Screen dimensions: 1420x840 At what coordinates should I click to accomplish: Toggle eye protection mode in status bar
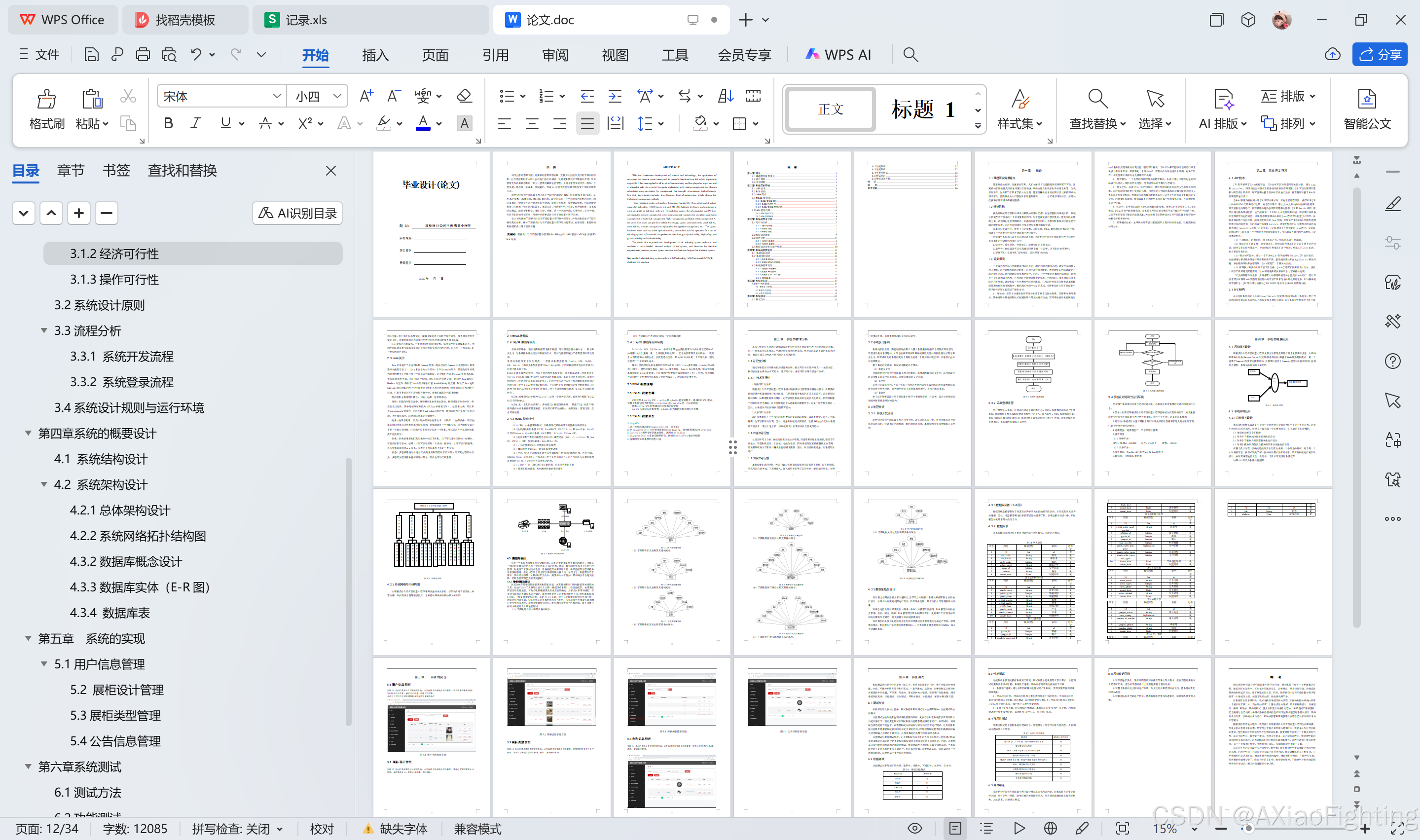tap(914, 829)
